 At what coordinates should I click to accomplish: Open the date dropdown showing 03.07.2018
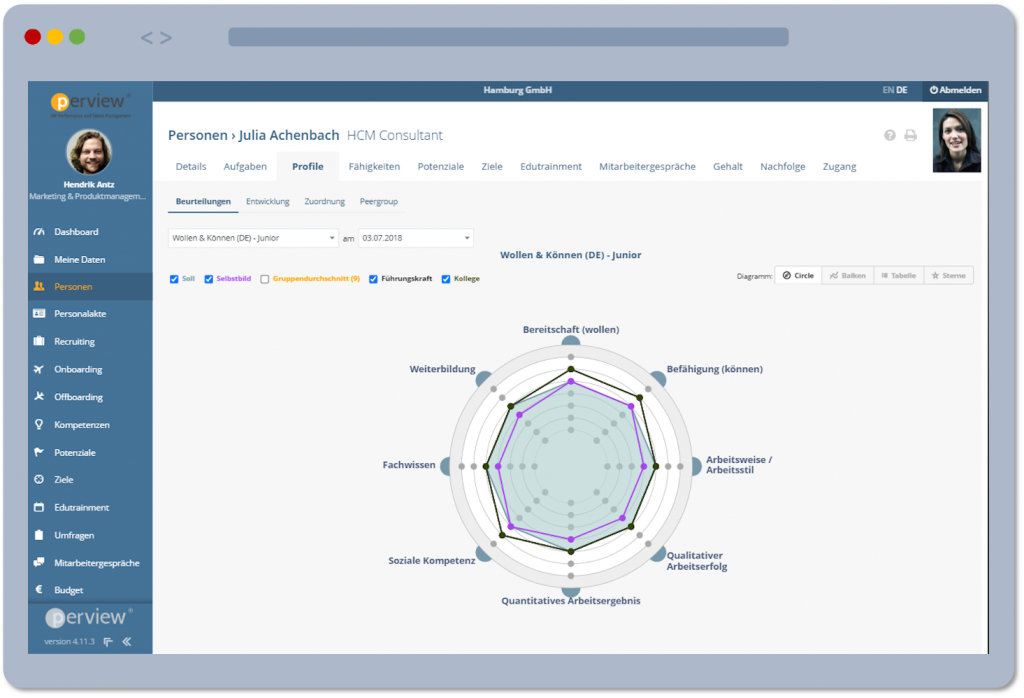pyautogui.click(x=415, y=238)
